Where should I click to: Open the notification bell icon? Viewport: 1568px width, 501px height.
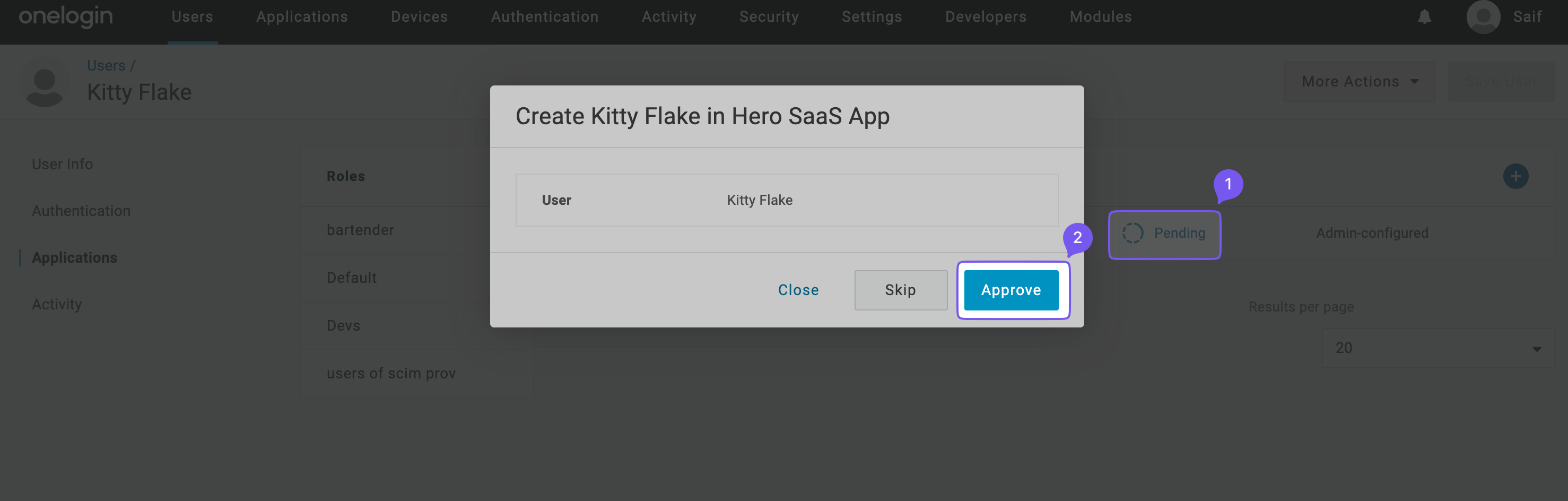click(x=1424, y=16)
